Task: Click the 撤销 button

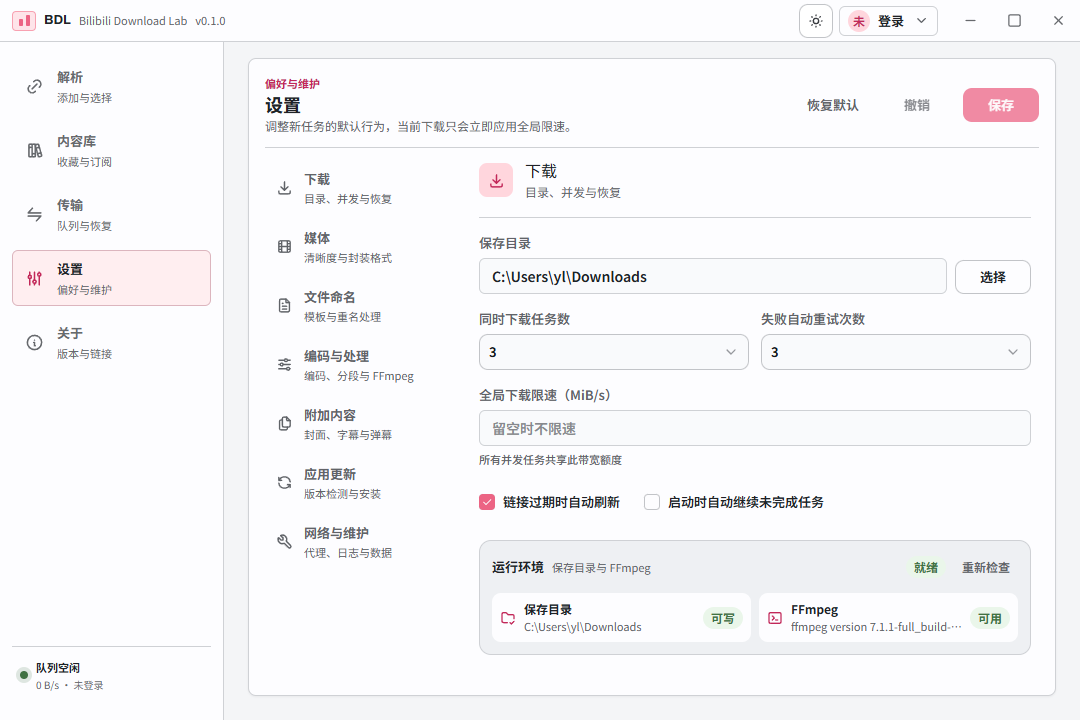Action: (x=916, y=105)
